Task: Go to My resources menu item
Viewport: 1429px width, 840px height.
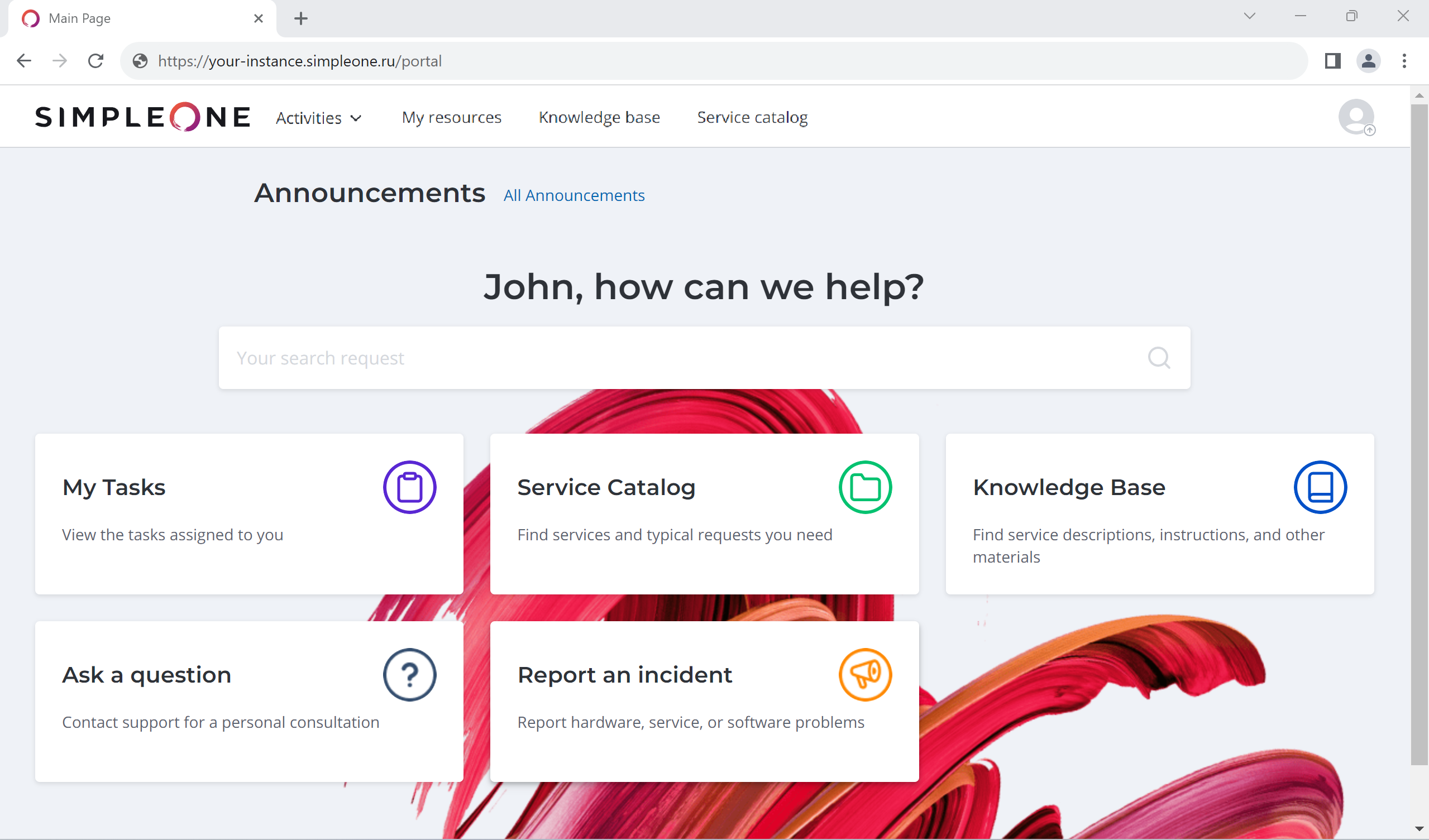Action: (x=451, y=117)
